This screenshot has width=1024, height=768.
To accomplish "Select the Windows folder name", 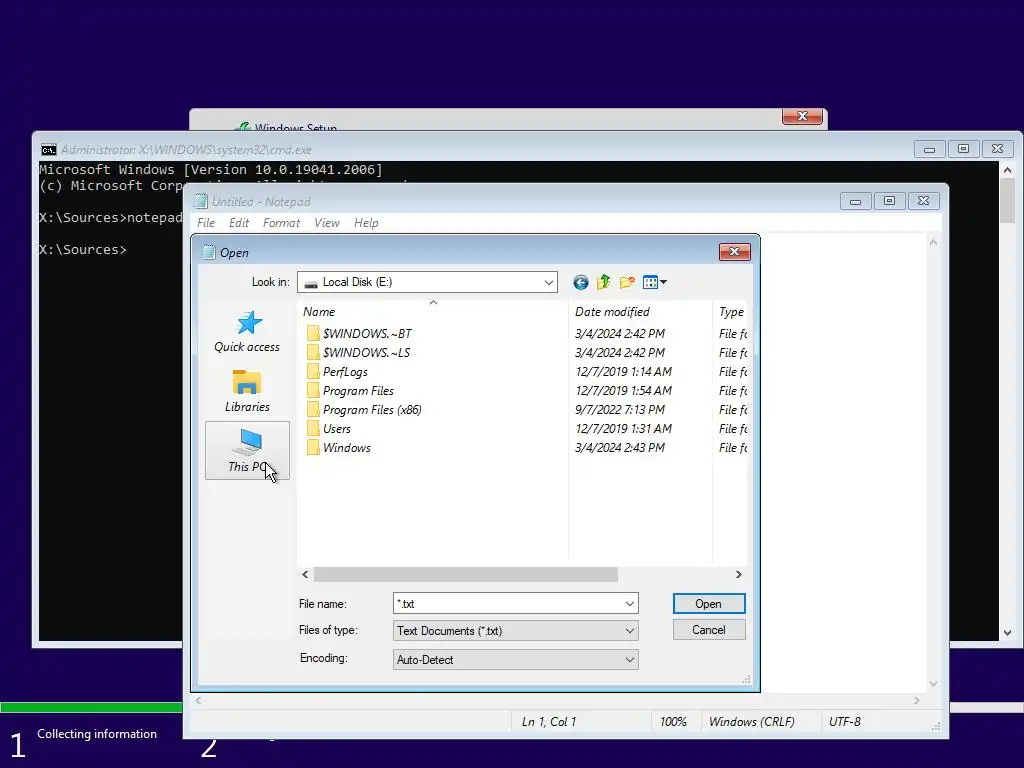I will coord(347,447).
